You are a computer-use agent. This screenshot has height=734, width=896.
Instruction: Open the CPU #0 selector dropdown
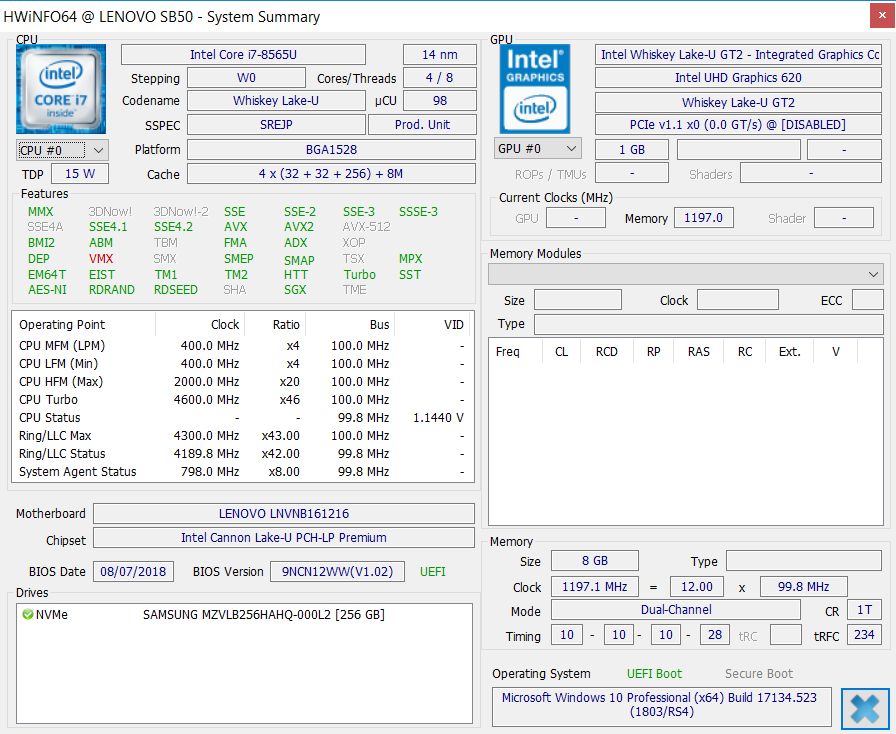[62, 150]
